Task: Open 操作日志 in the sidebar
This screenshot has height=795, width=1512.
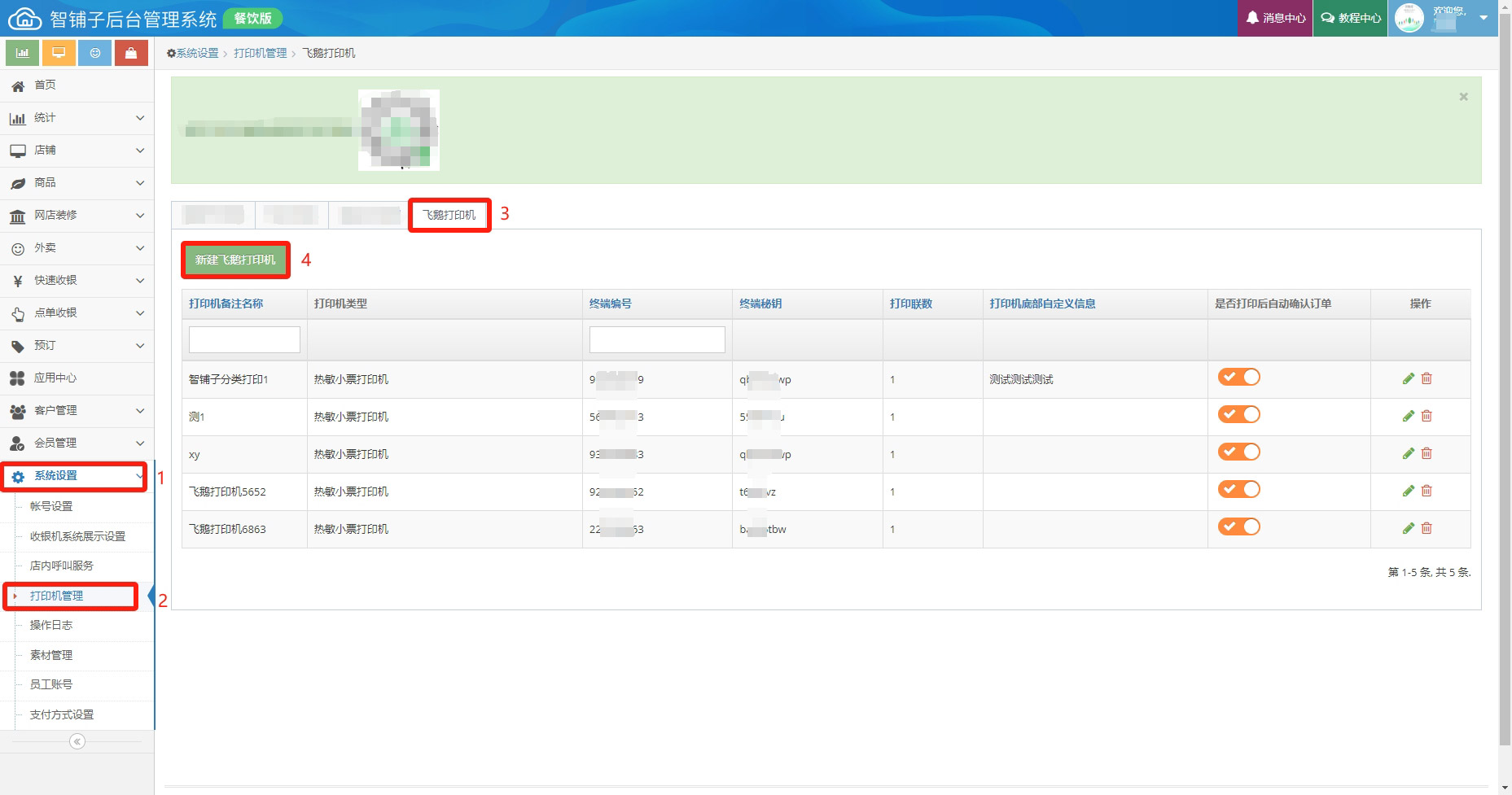Action: coord(51,625)
